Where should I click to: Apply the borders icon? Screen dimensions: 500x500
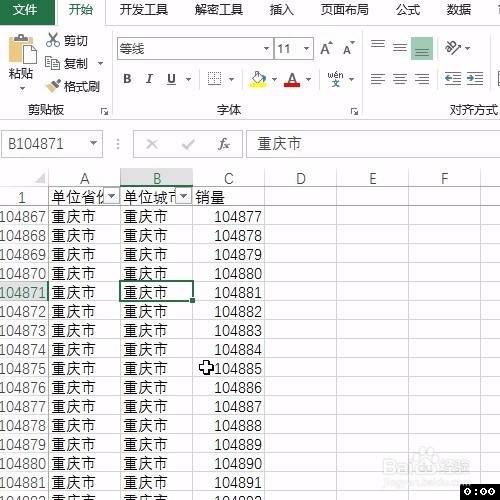[214, 79]
